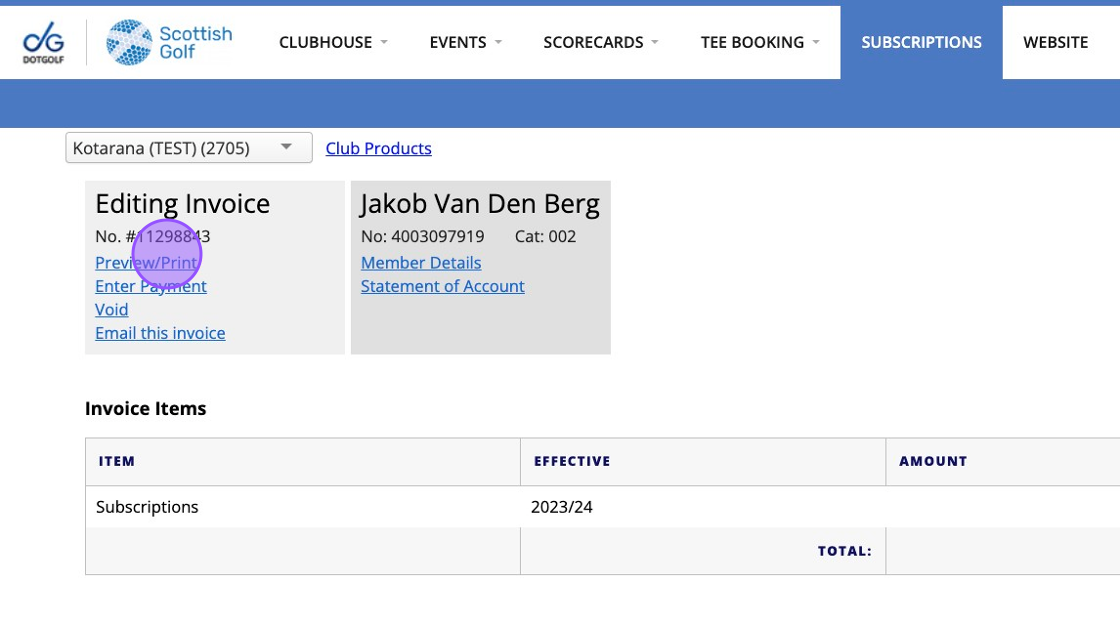Select the Enter Payment link
This screenshot has width=1120, height=625.
[151, 286]
